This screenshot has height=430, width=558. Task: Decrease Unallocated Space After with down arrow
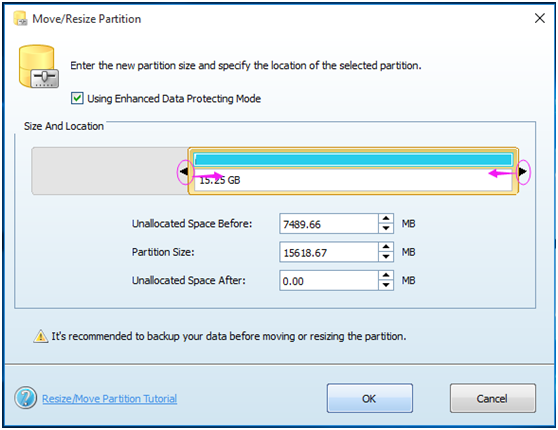coord(386,285)
